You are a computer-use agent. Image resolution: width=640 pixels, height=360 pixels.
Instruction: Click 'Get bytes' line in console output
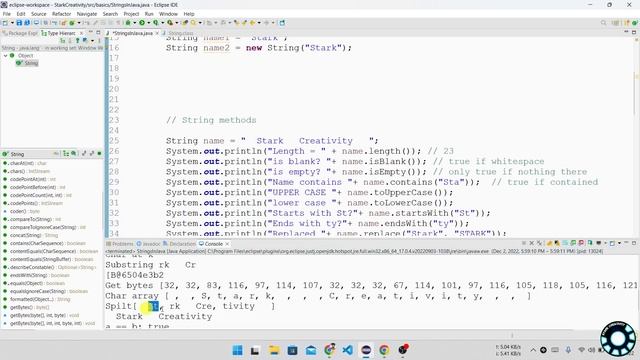[x=371, y=285]
